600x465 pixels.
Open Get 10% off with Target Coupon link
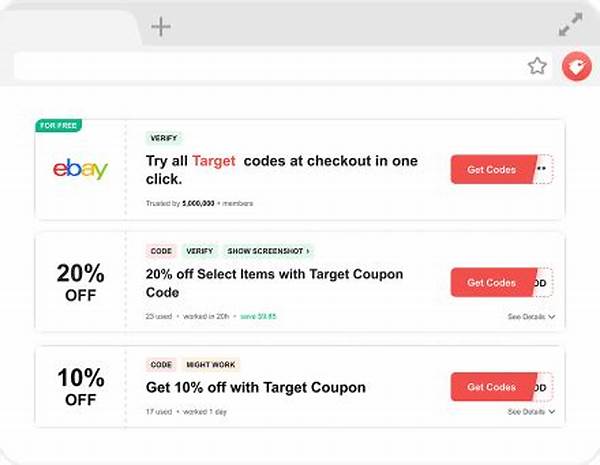(256, 387)
